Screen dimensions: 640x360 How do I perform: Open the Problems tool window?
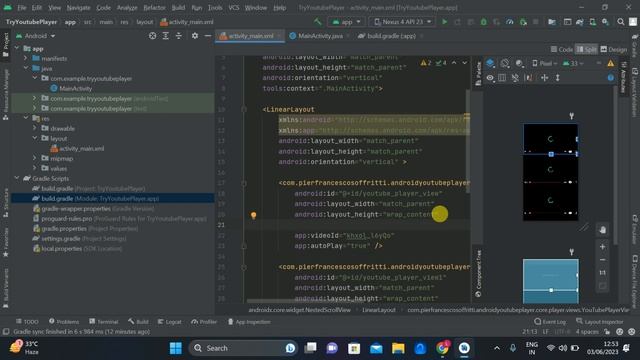point(64,322)
